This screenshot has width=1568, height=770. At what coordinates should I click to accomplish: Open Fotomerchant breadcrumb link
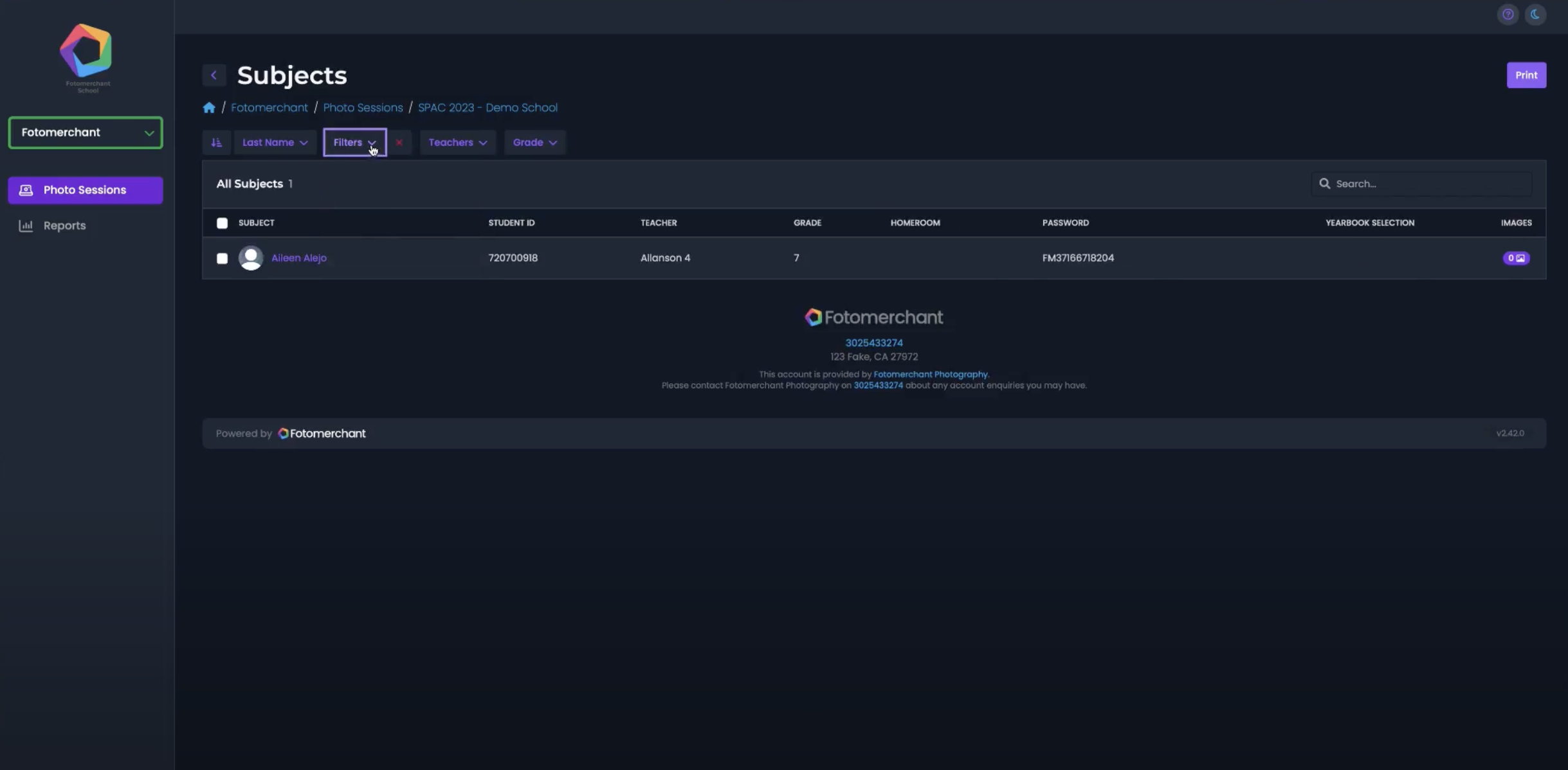tap(269, 107)
